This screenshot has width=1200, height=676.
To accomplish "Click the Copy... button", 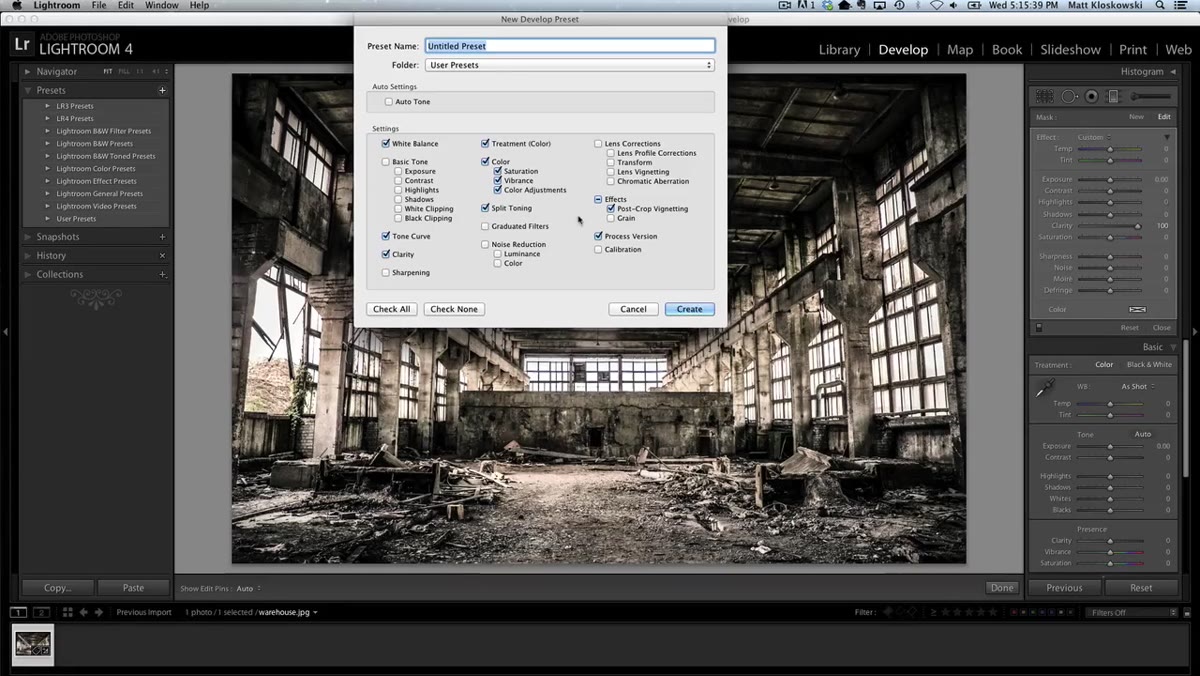I will [x=58, y=588].
